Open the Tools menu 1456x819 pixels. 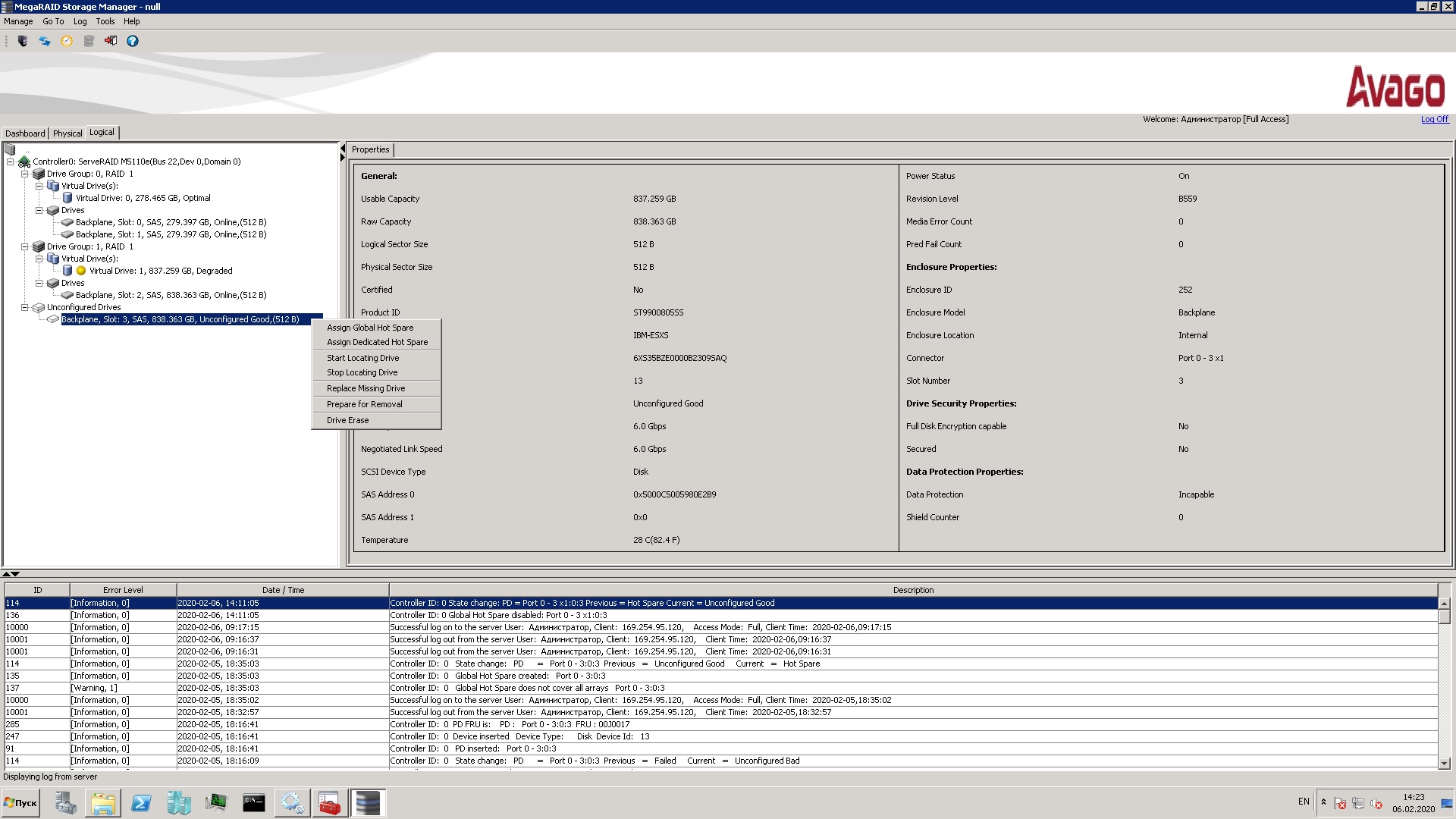click(105, 21)
